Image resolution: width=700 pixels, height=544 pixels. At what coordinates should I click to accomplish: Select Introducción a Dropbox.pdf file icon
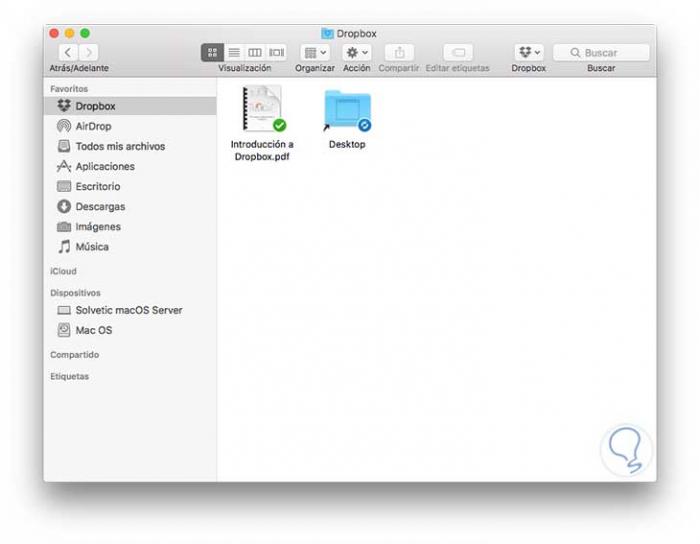tap(263, 109)
